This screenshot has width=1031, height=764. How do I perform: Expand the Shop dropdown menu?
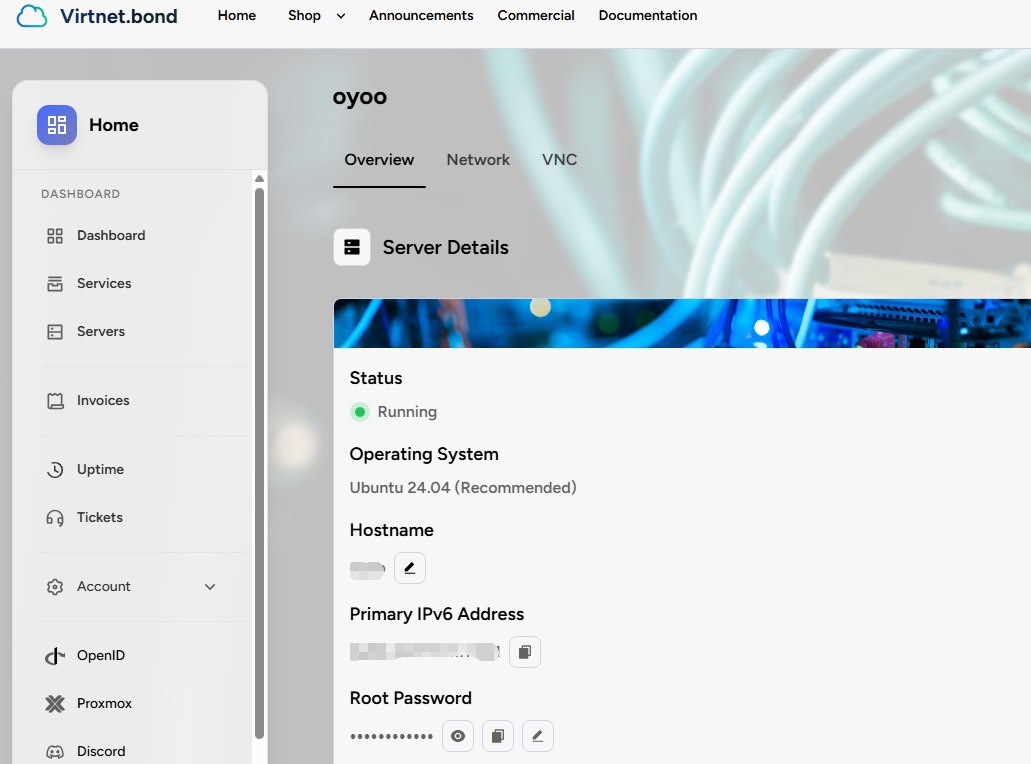[341, 16]
